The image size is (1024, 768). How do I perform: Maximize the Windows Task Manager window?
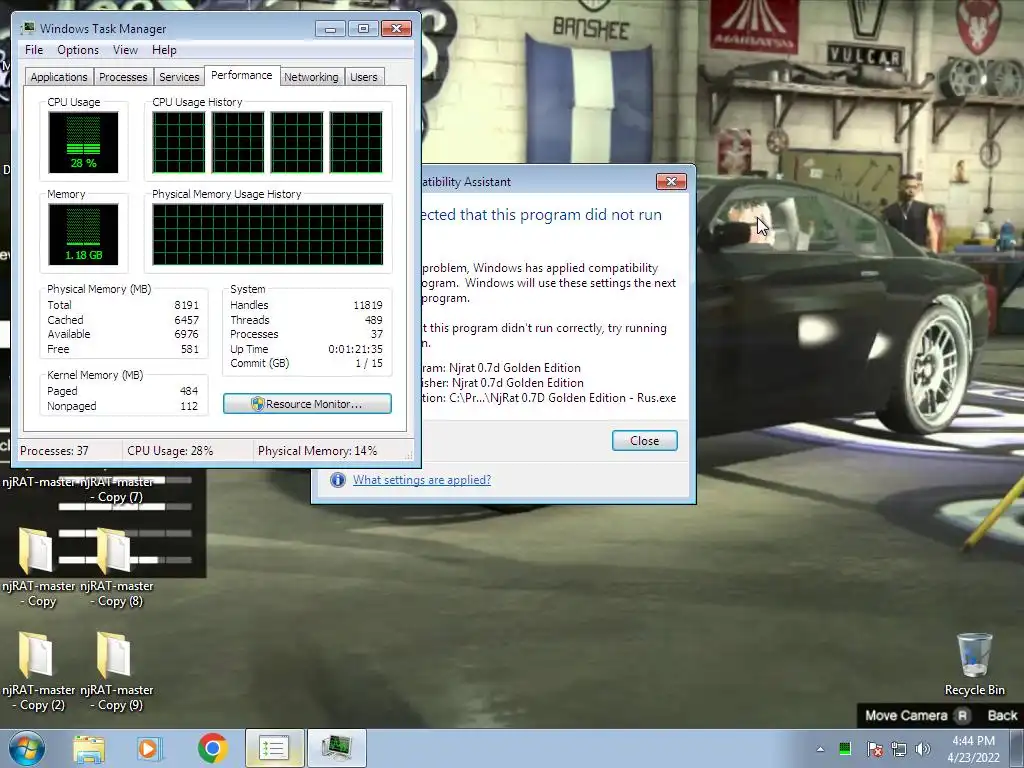click(363, 29)
